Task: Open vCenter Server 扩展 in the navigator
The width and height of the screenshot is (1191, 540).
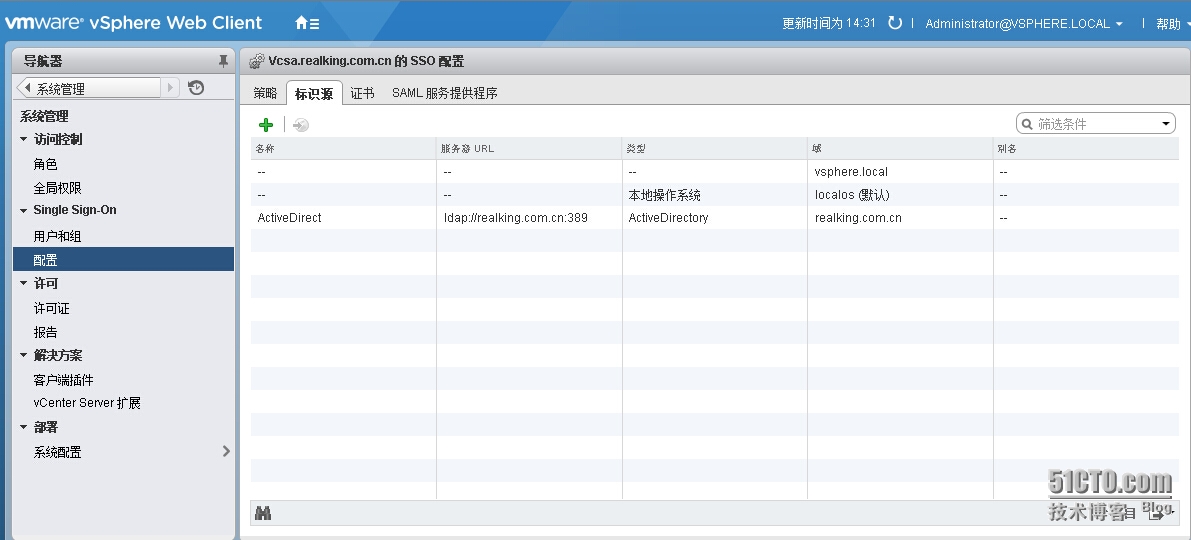Action: 87,403
